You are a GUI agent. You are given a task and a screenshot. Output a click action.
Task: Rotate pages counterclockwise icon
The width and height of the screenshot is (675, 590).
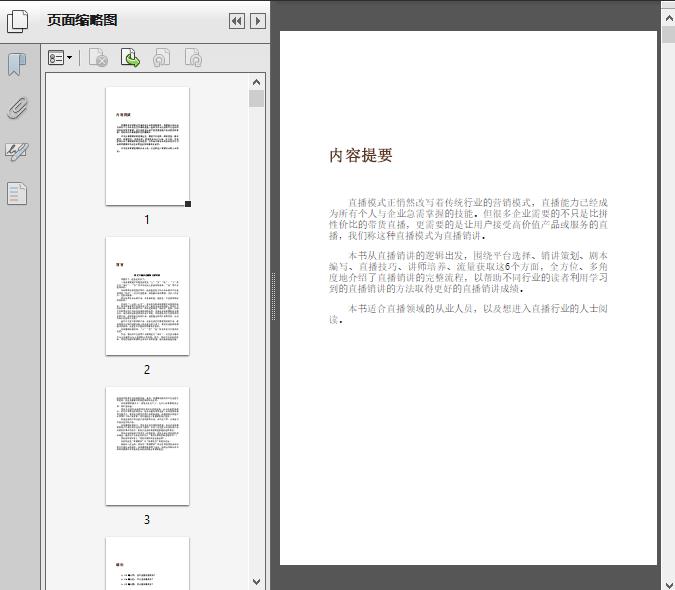[x=161, y=58]
